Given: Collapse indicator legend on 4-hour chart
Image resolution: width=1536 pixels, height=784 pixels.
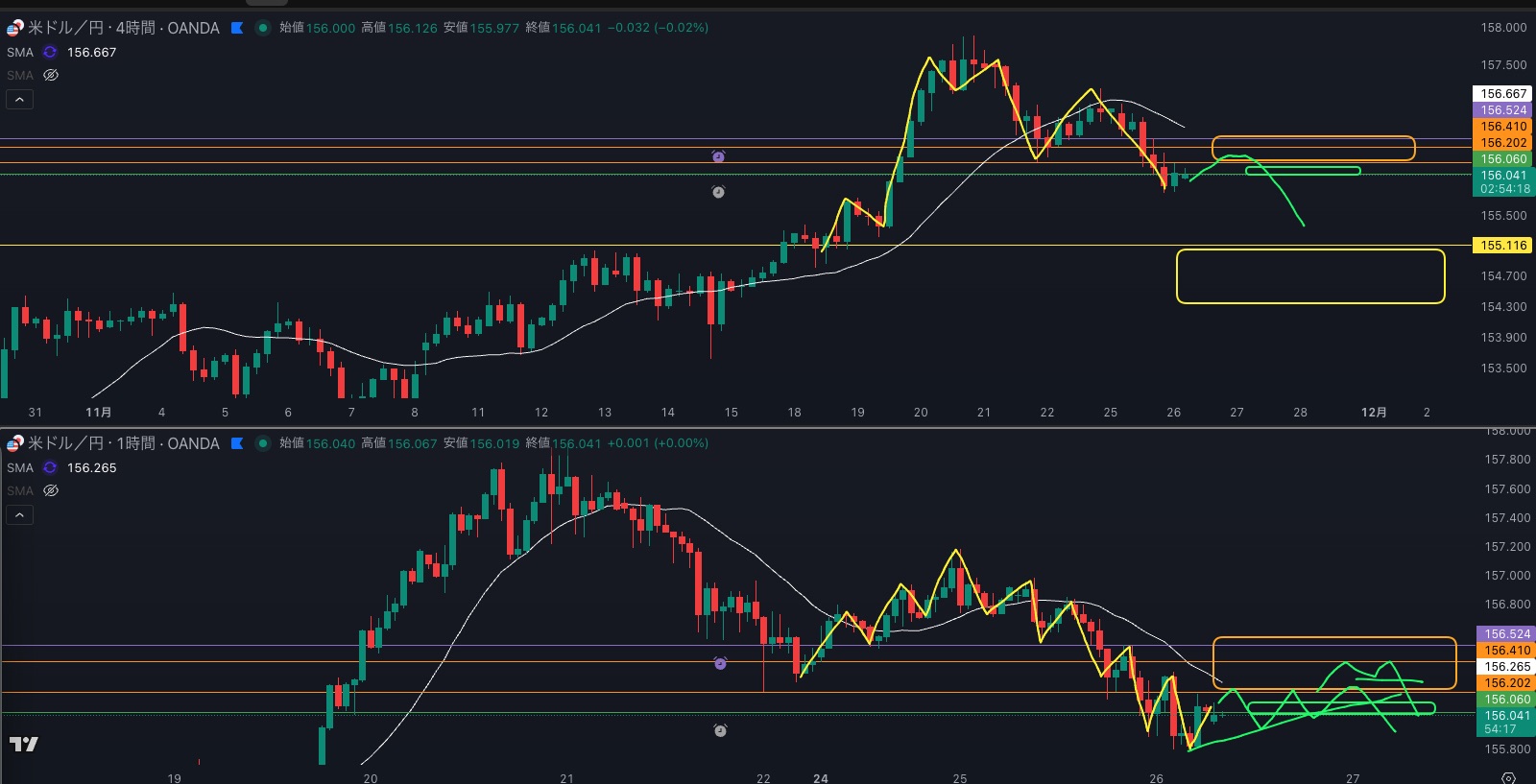Looking at the screenshot, I should pos(19,99).
